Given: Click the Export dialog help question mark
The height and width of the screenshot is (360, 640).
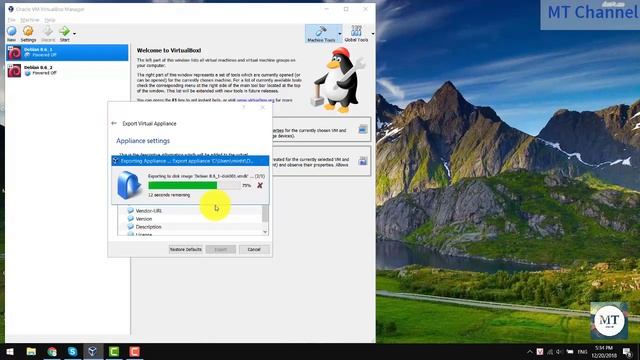Looking at the screenshot, I should pos(244,107).
